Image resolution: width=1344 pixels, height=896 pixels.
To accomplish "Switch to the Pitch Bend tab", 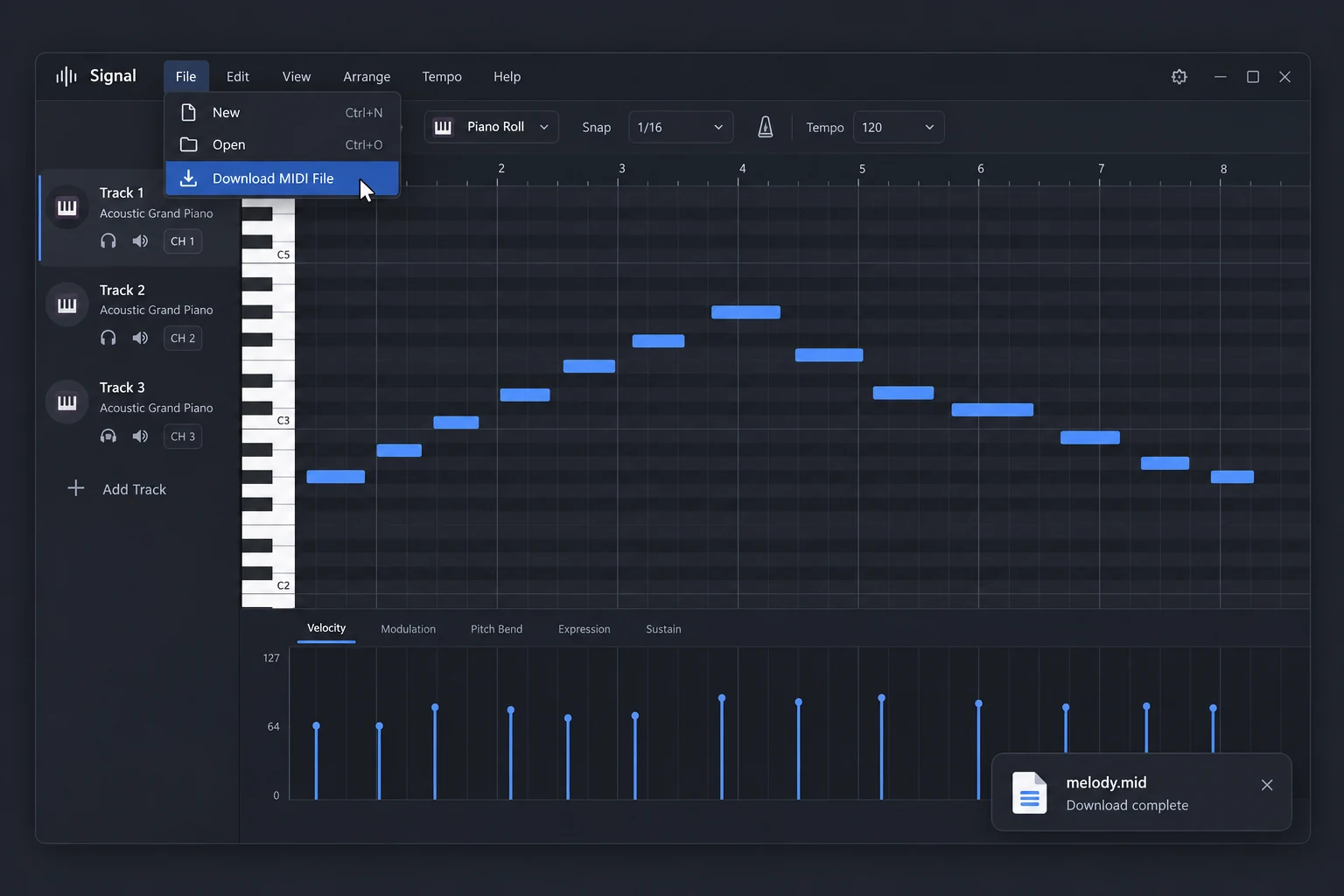I will tap(496, 629).
